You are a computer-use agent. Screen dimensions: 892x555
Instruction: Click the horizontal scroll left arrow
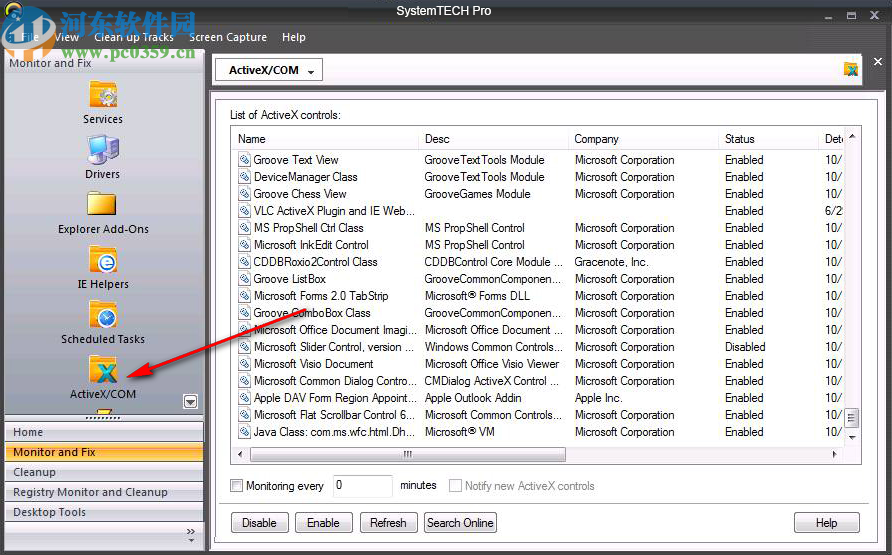point(241,454)
